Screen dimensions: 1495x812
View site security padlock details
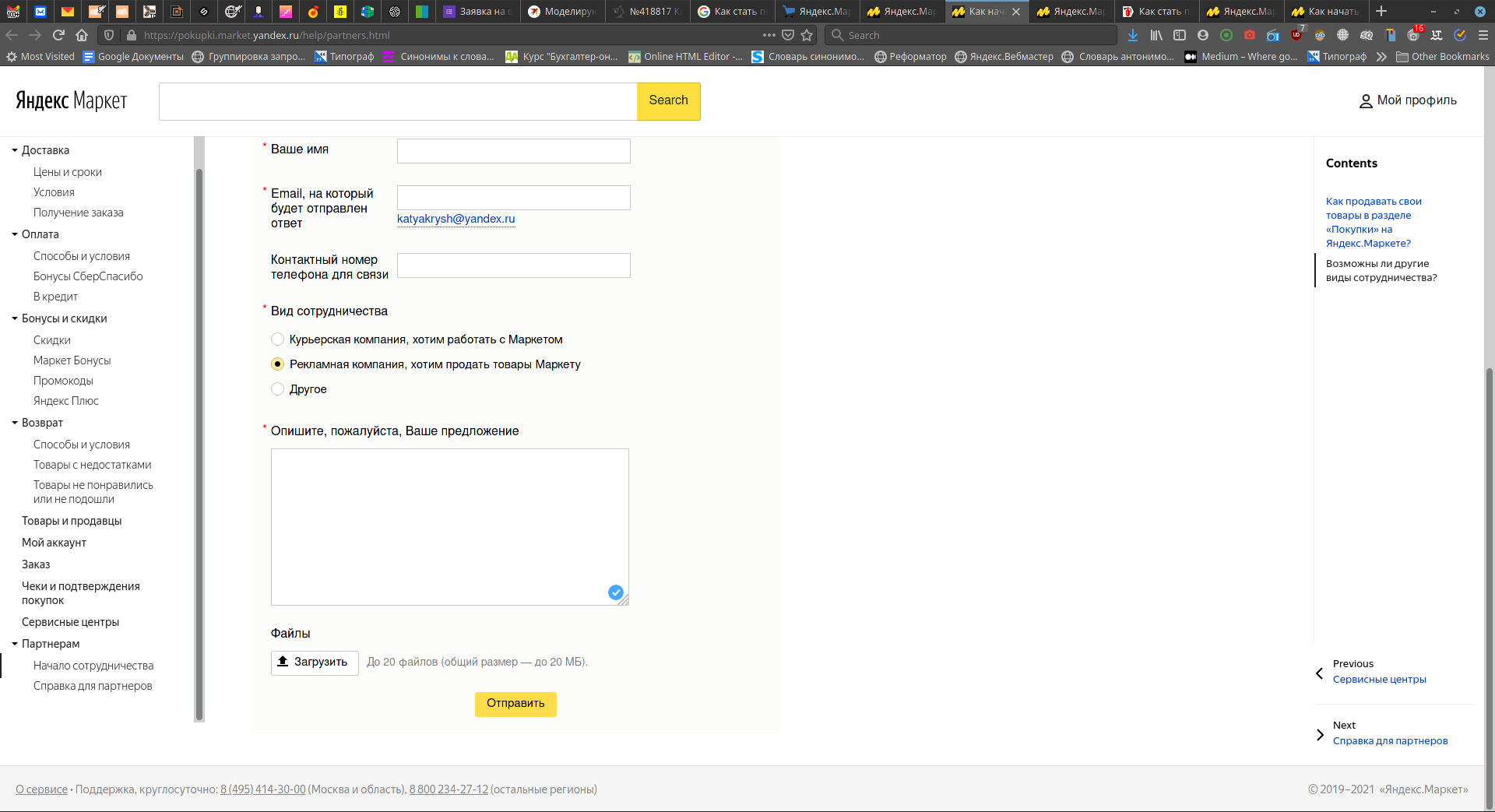[x=131, y=35]
